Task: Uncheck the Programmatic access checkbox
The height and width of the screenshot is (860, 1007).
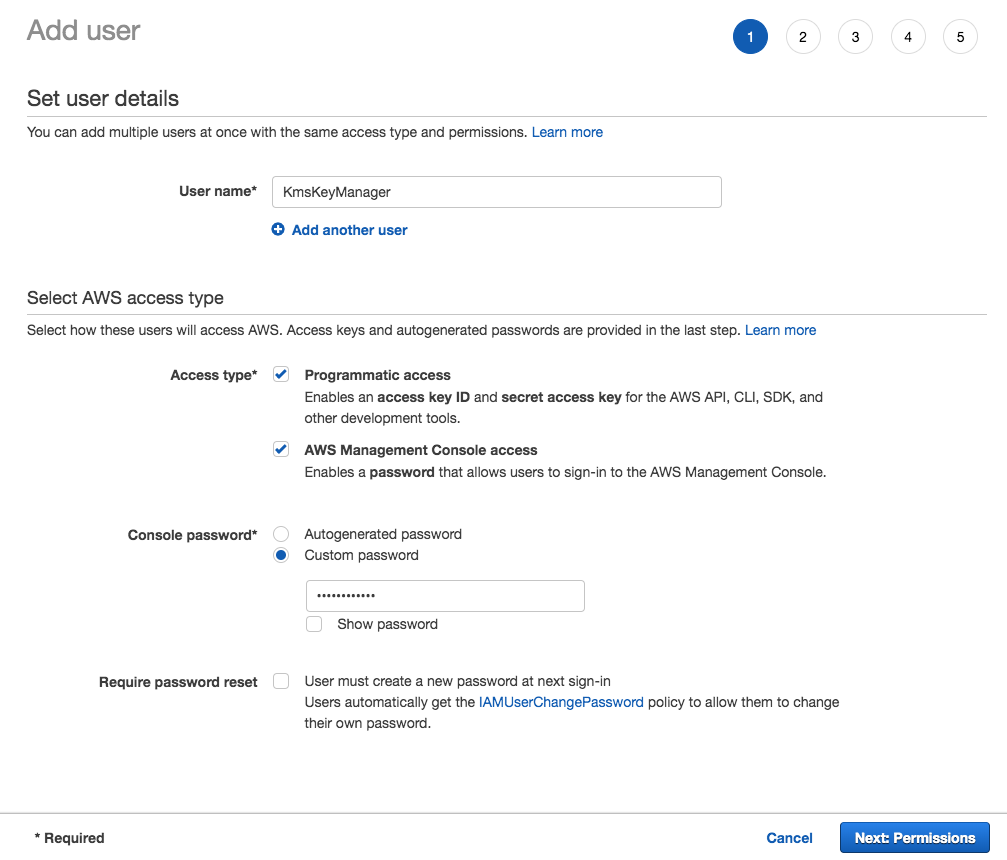Action: pyautogui.click(x=281, y=374)
